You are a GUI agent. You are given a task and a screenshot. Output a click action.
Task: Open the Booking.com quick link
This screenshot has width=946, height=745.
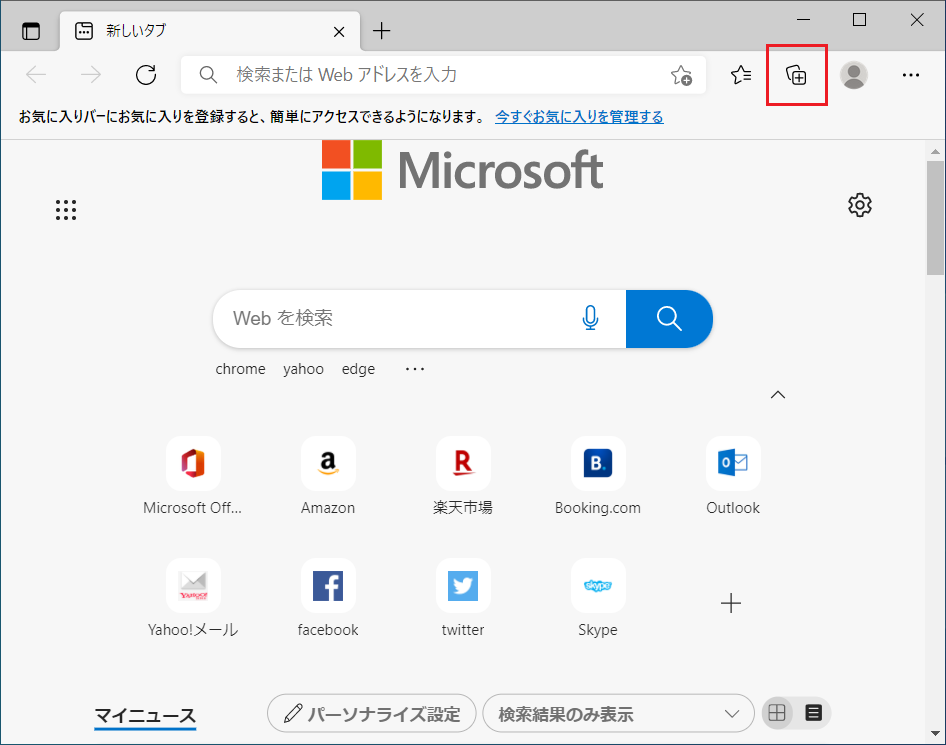(598, 475)
